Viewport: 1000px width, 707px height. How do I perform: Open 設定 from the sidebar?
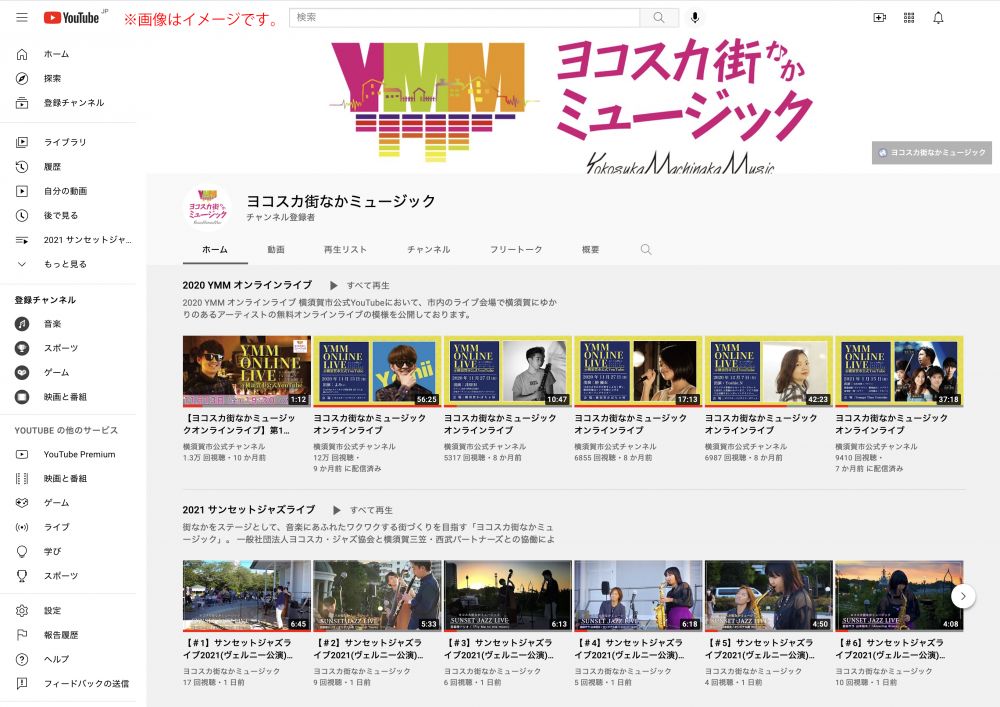pyautogui.click(x=52, y=611)
